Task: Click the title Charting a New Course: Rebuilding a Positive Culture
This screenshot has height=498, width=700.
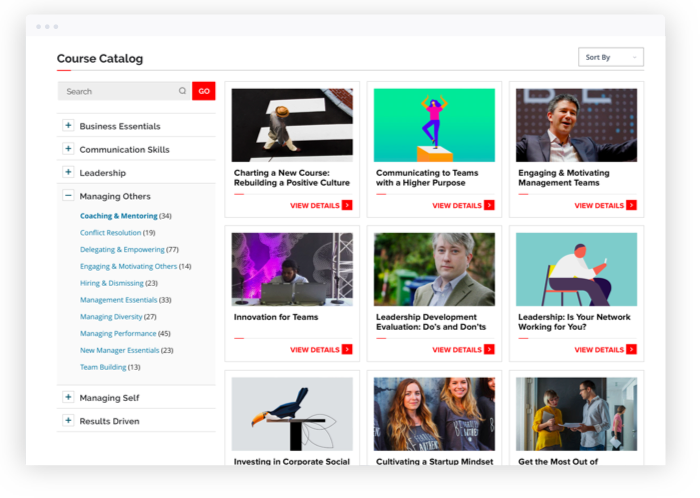Action: point(292,178)
